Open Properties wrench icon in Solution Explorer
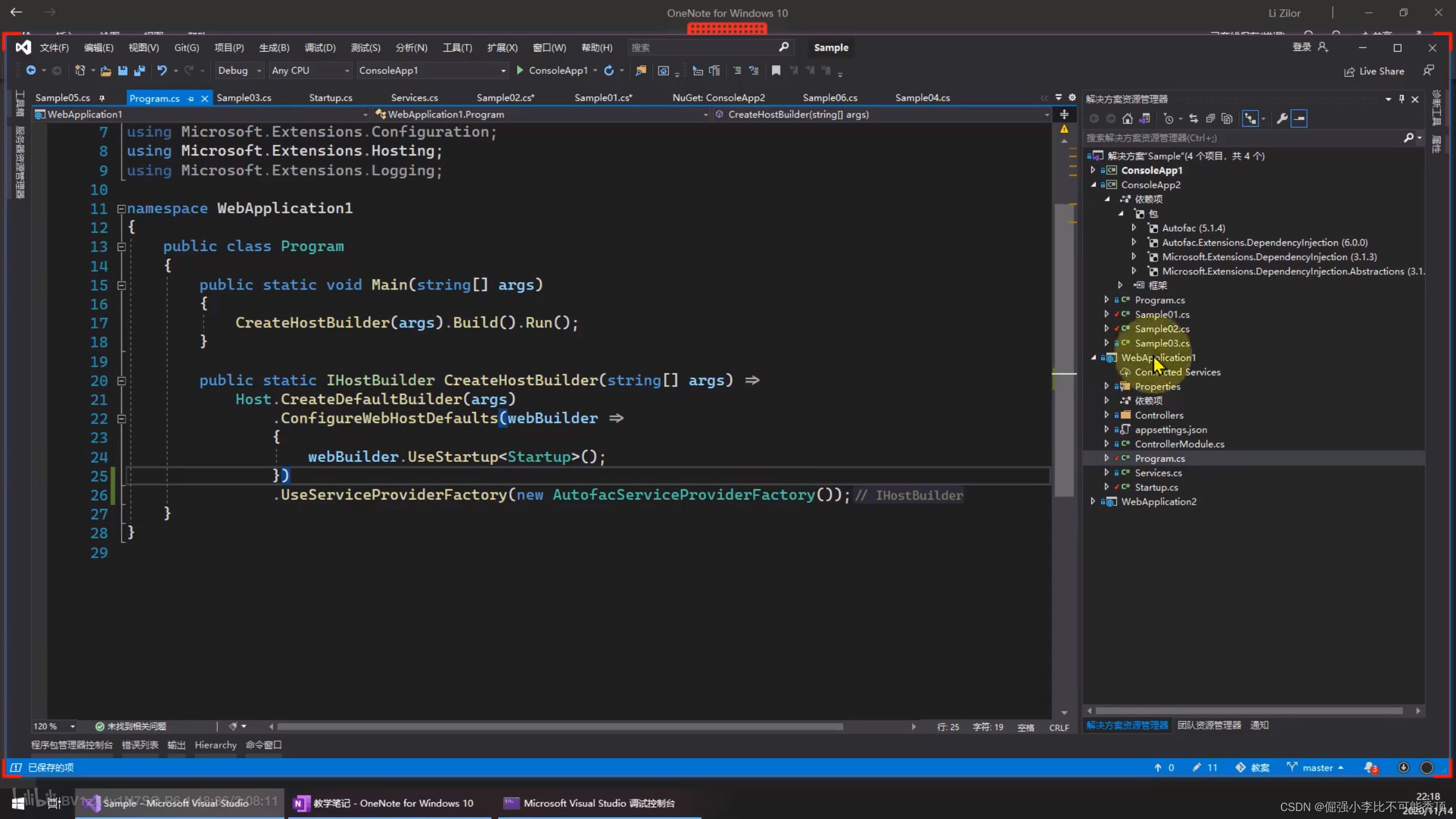This screenshot has width=1456, height=819. [x=1282, y=119]
